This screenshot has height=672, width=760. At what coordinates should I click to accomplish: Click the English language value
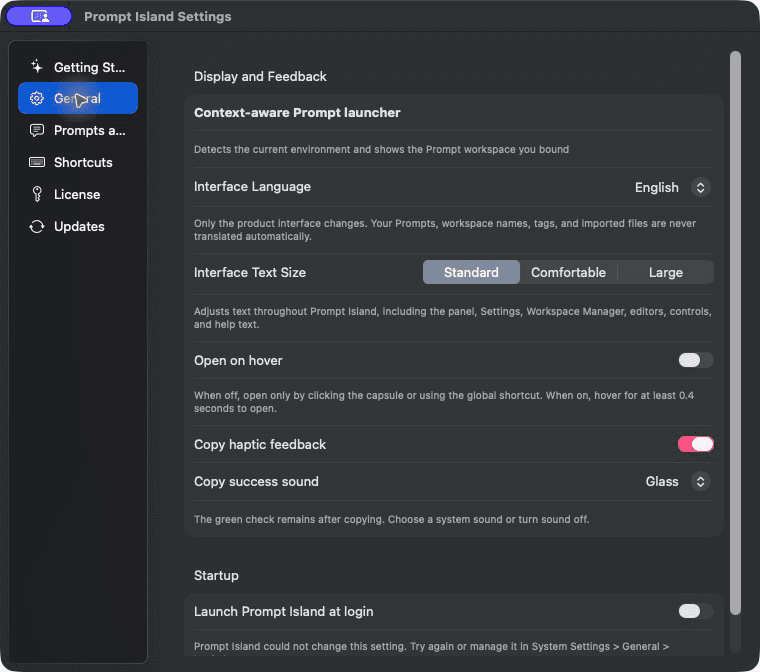[656, 188]
